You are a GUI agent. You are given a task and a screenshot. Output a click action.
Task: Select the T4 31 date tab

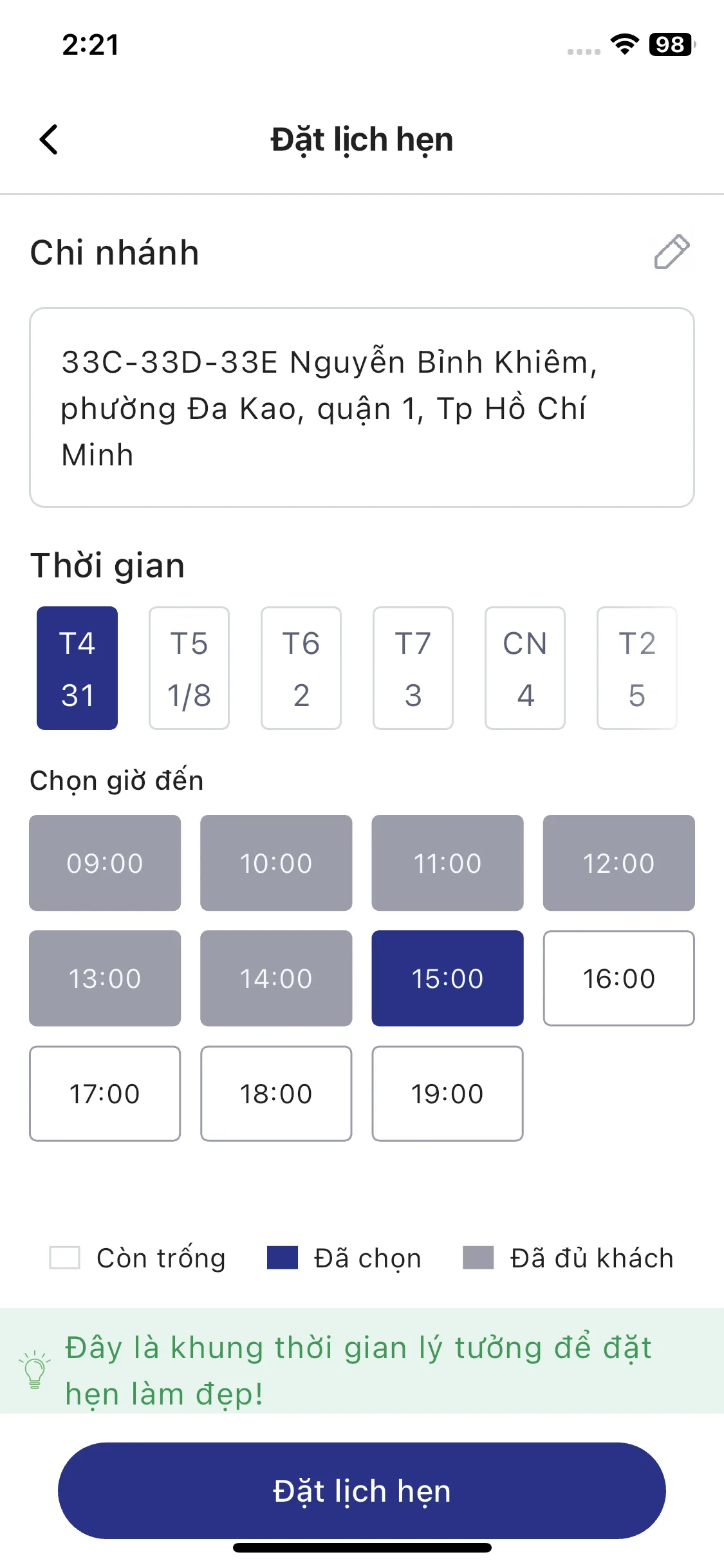pyautogui.click(x=77, y=668)
